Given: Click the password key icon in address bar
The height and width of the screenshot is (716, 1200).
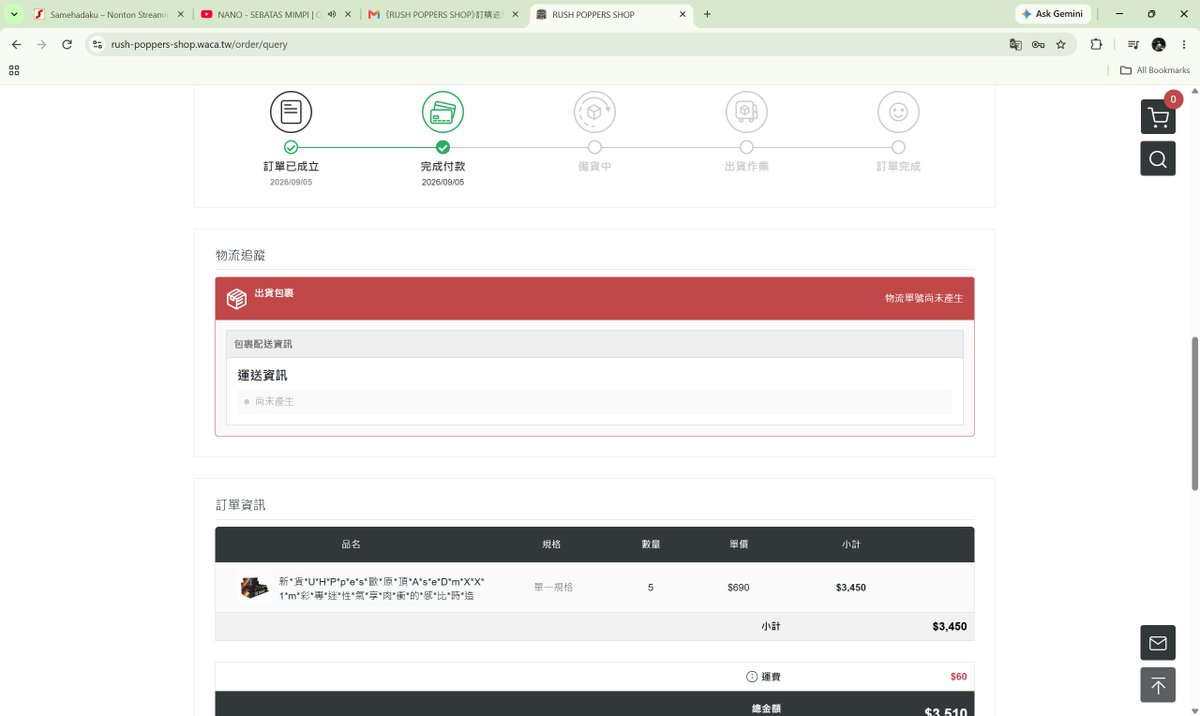Looking at the screenshot, I should tap(1038, 44).
